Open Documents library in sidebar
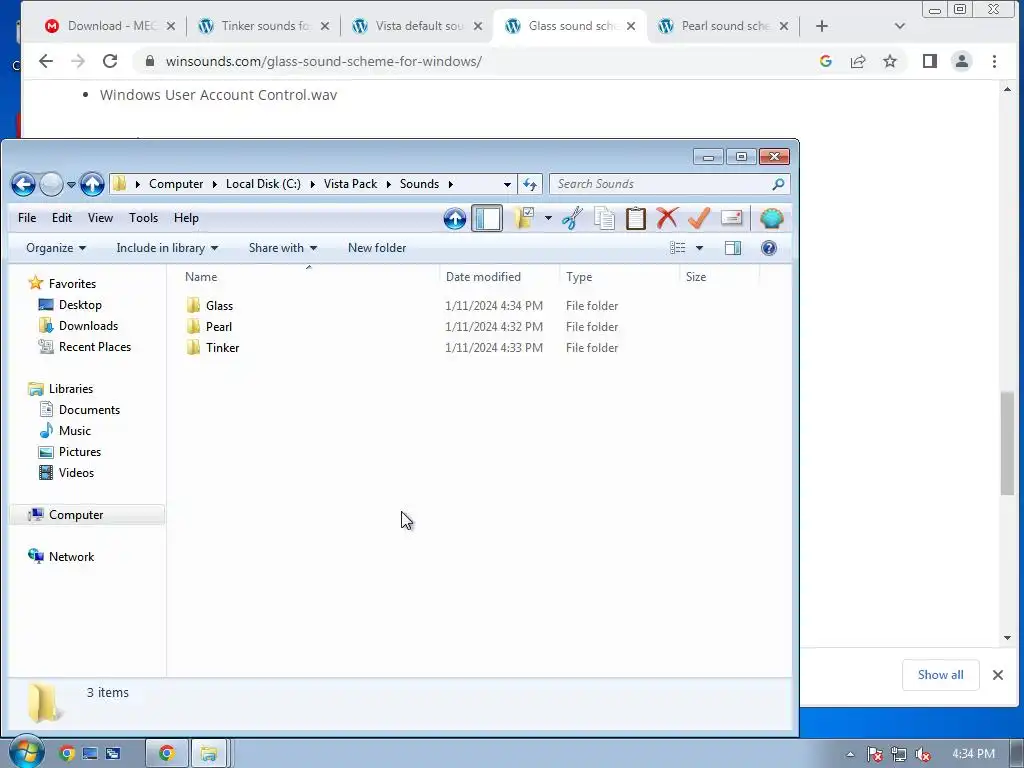The width and height of the screenshot is (1024, 768). click(89, 410)
